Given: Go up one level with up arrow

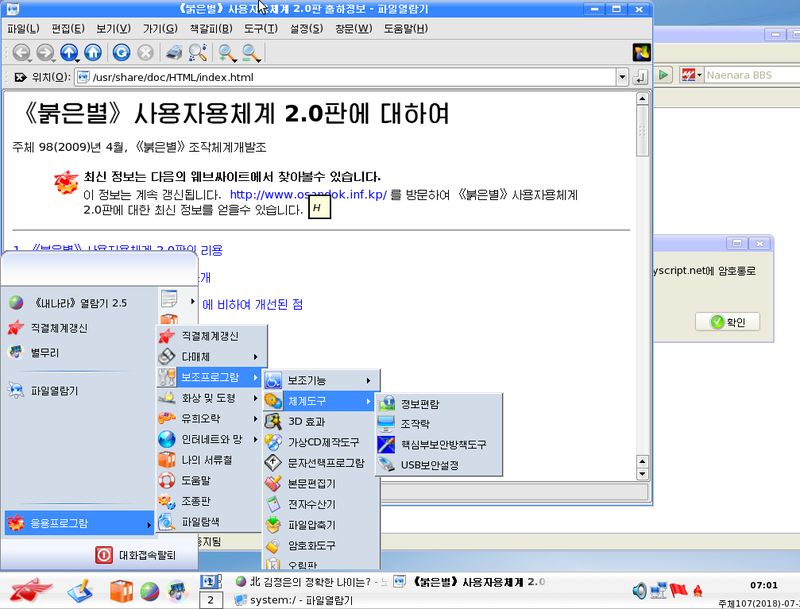Looking at the screenshot, I should (x=69, y=52).
